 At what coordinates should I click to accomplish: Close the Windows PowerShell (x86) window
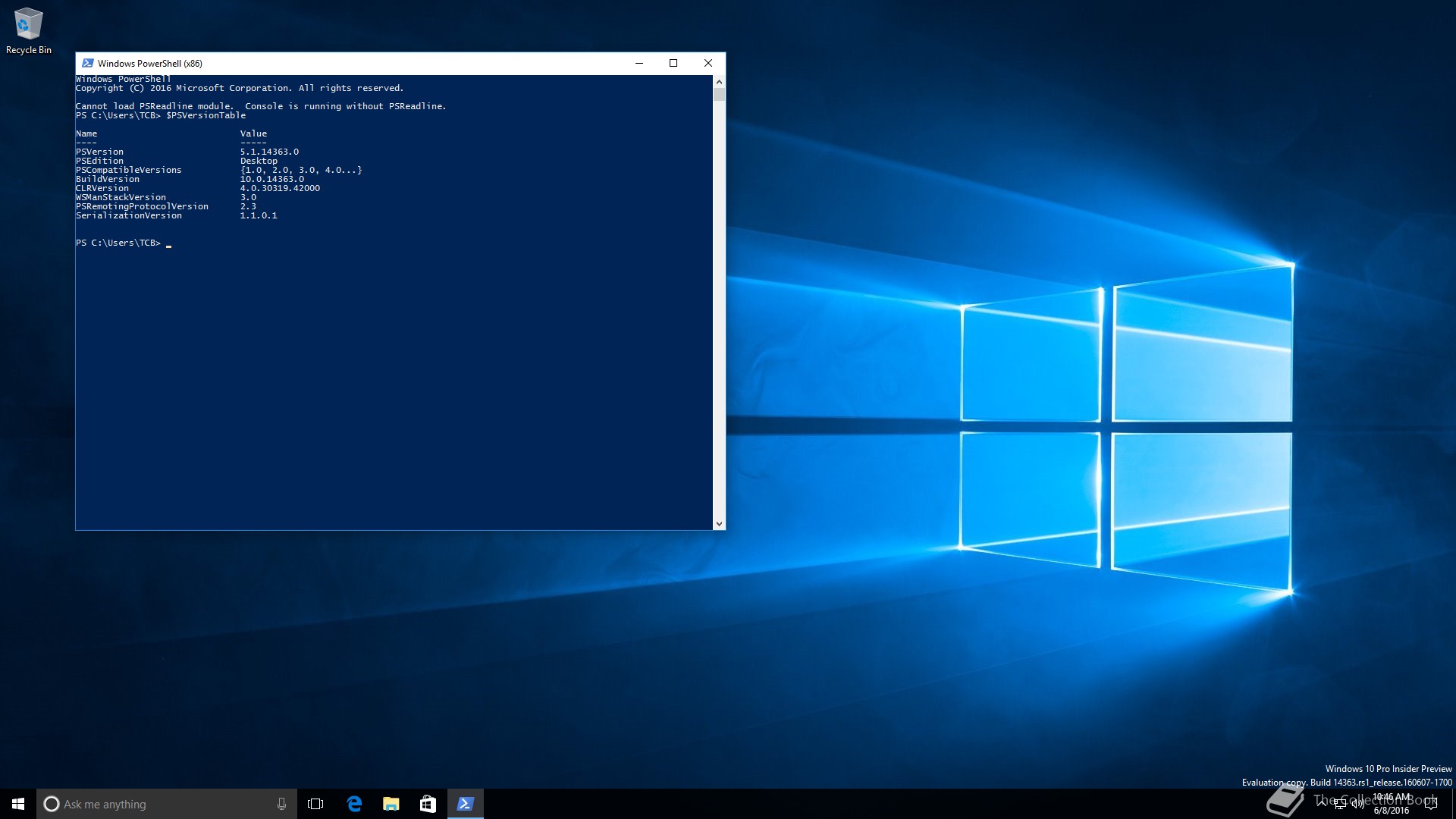click(x=708, y=64)
